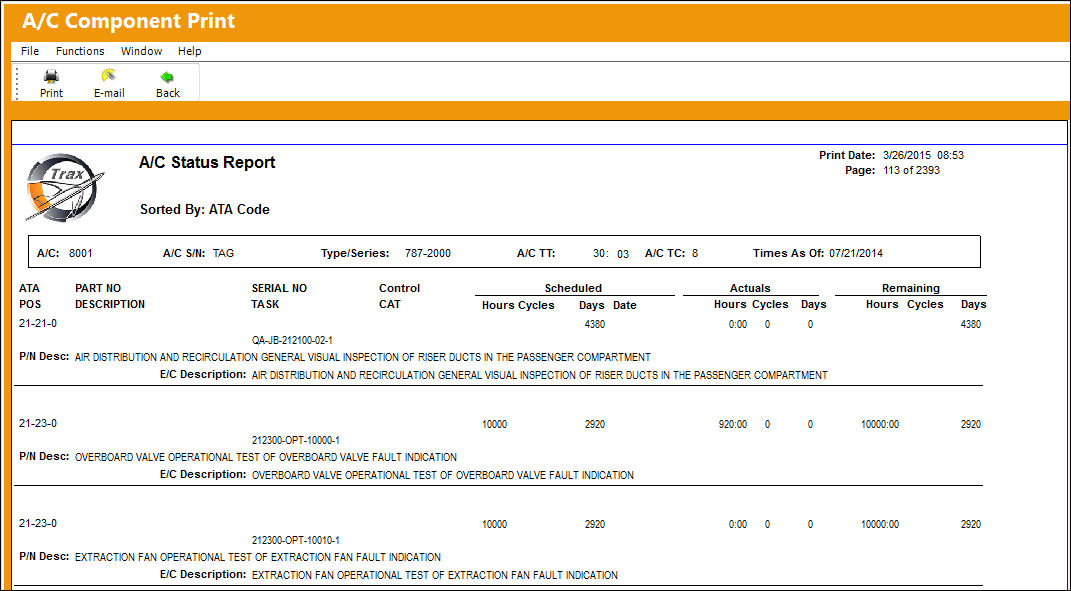Open the Functions menu
The image size is (1071, 591).
coord(80,51)
